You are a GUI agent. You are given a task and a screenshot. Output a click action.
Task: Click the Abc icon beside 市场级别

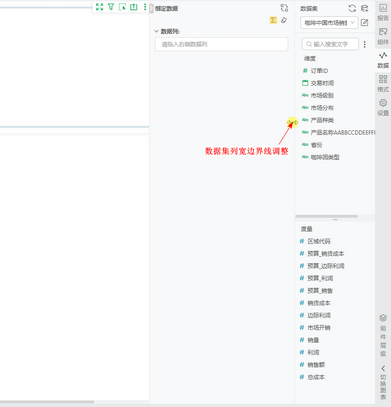point(305,95)
